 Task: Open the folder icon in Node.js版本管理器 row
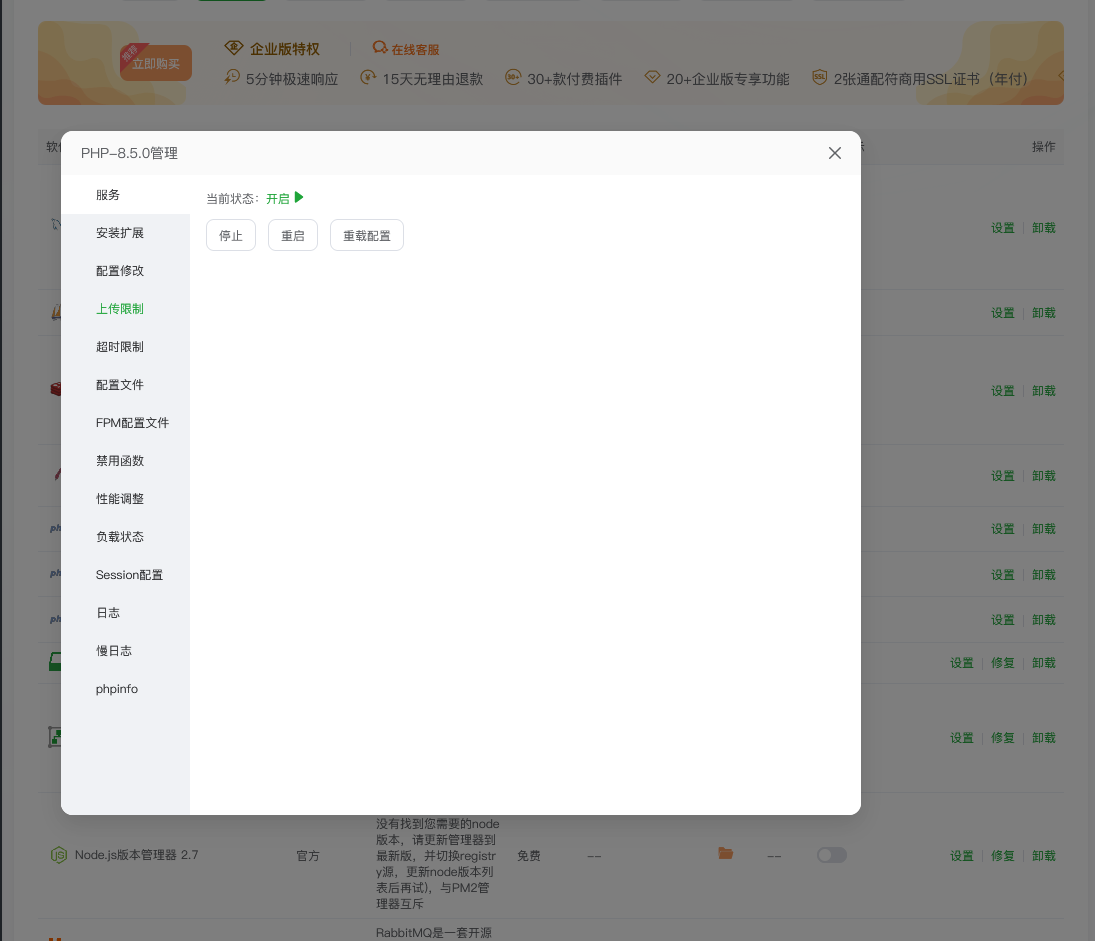click(x=725, y=855)
